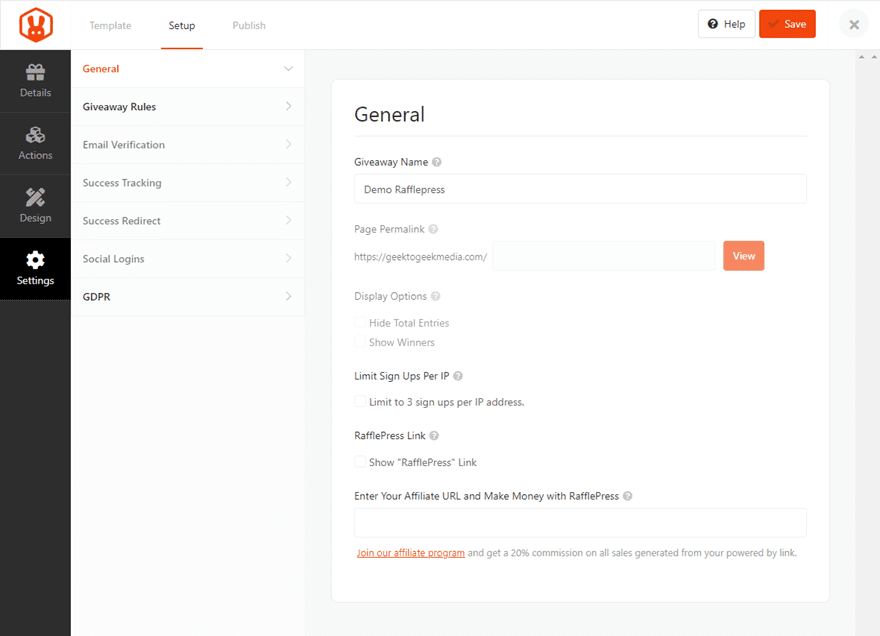This screenshot has width=880, height=636.
Task: Collapse the General section chevron
Action: tap(288, 69)
